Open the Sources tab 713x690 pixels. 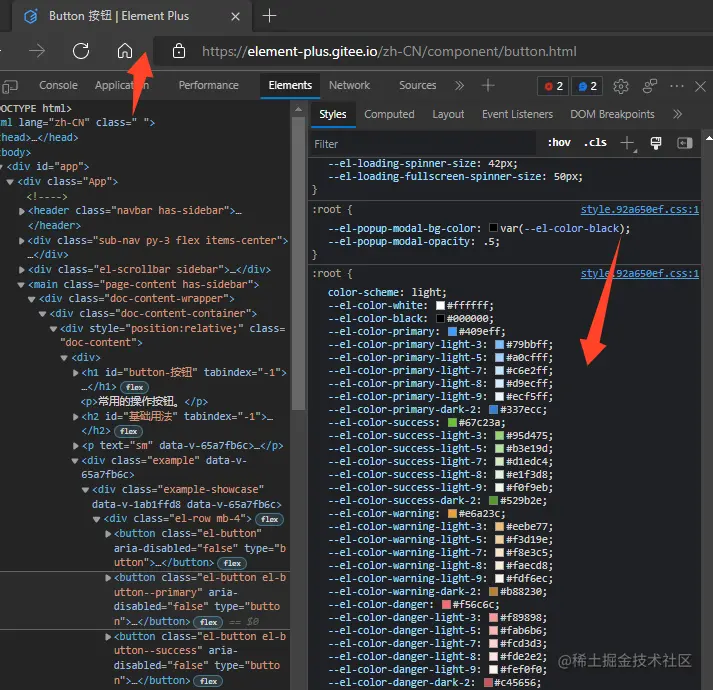click(x=417, y=86)
